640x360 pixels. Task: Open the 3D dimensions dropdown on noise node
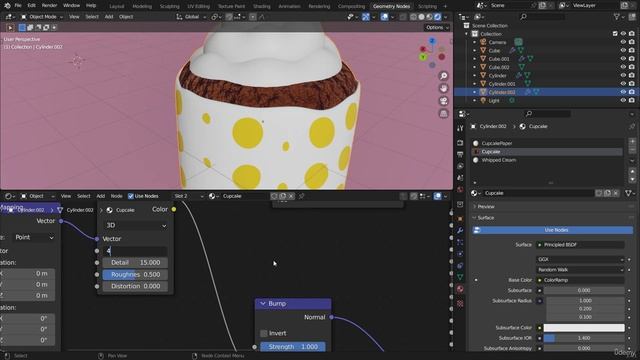[x=136, y=225]
